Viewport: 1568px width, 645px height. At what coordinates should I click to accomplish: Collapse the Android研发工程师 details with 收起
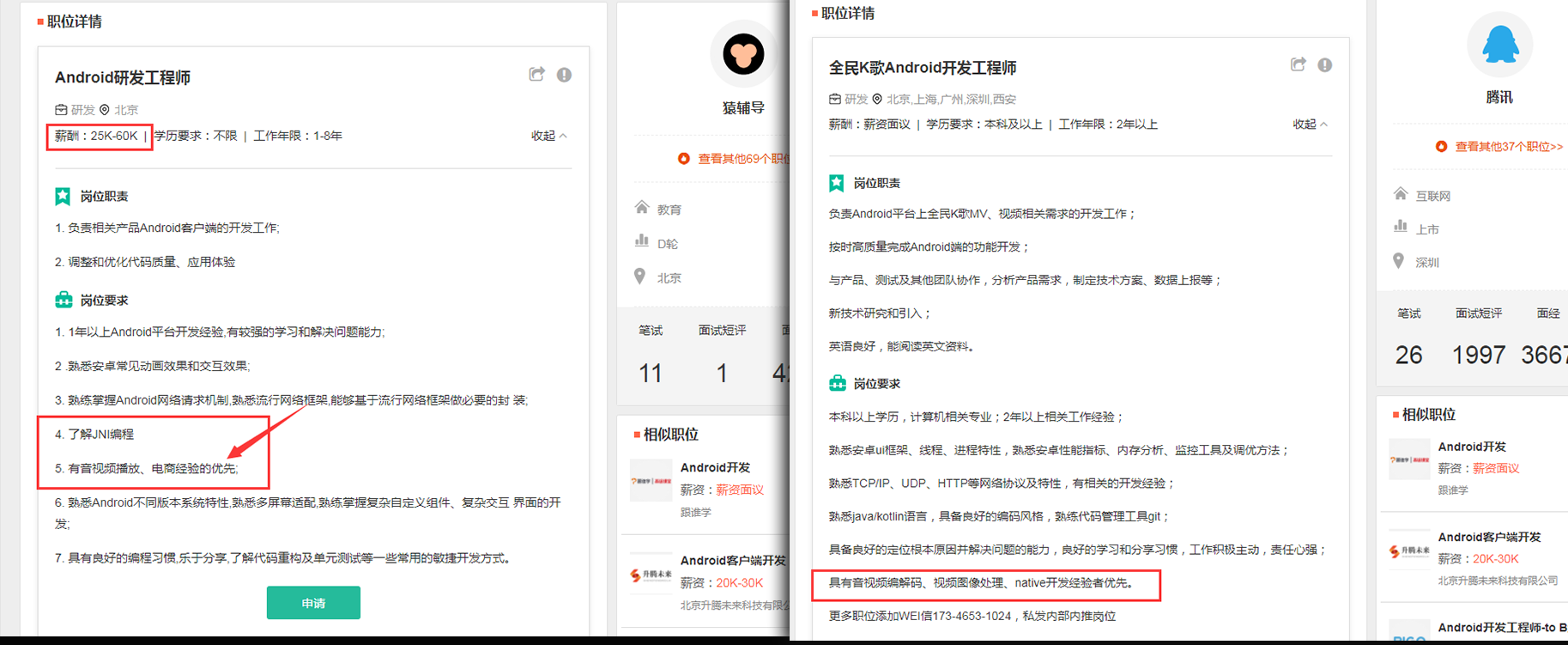pos(548,136)
